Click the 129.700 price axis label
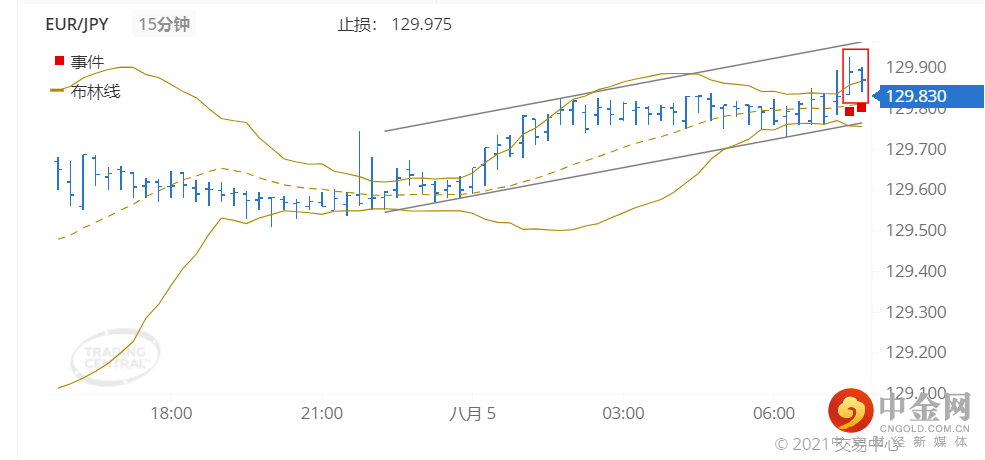Viewport: 985px width, 460px height. coord(917,149)
